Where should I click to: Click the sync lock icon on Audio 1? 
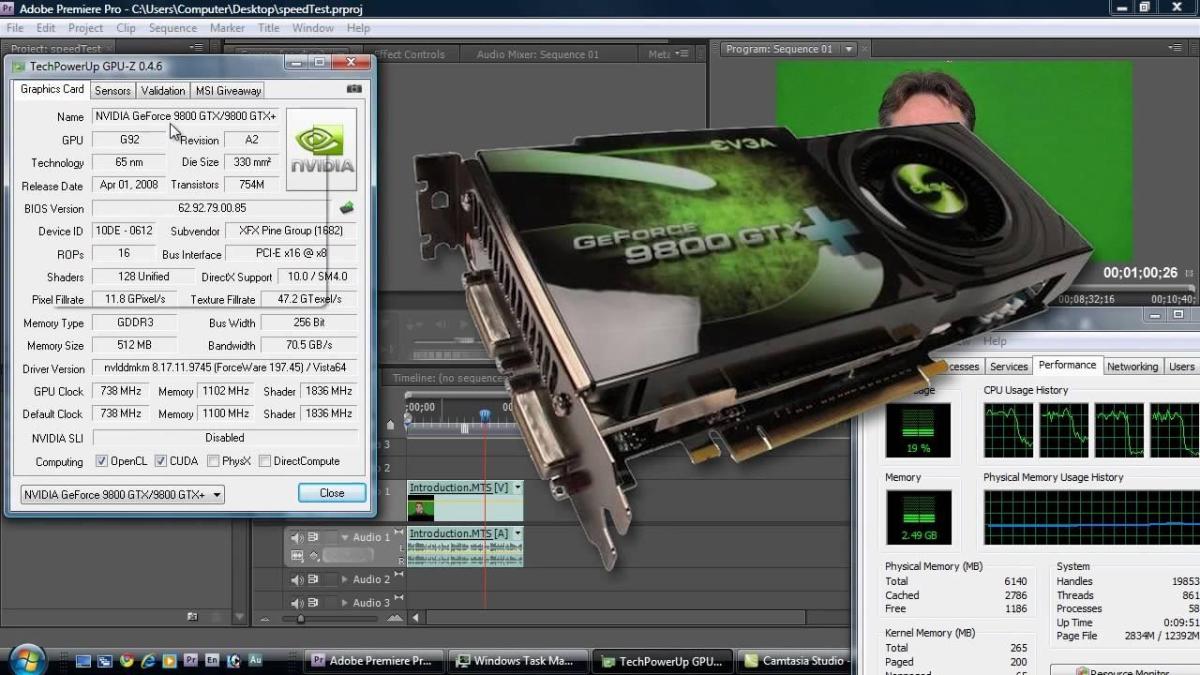pos(313,538)
